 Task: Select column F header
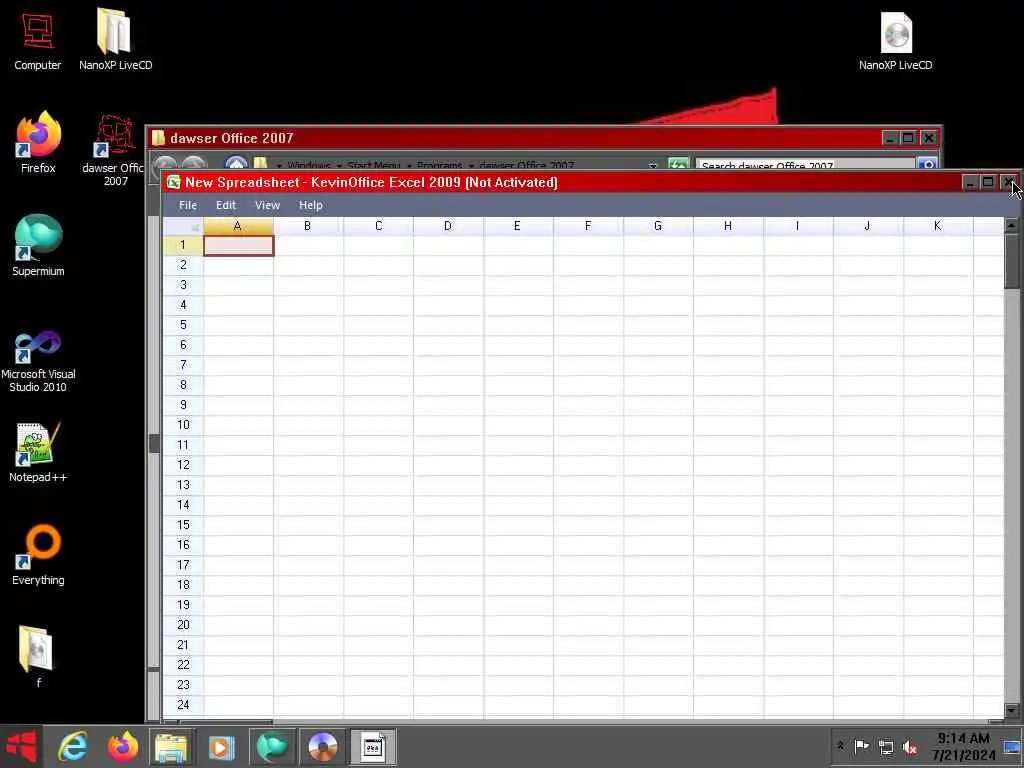click(588, 226)
